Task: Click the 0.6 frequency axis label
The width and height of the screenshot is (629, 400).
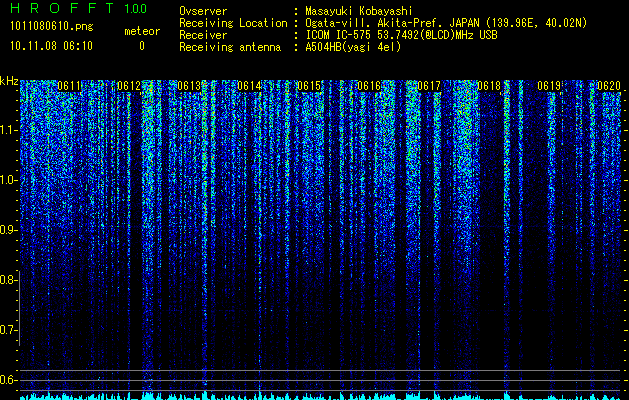Action: [8, 380]
